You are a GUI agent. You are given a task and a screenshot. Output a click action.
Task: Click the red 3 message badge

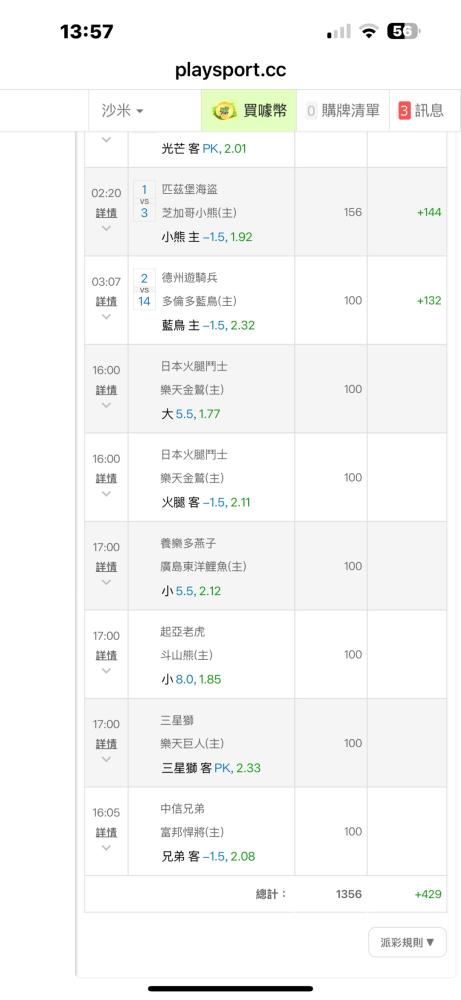404,110
